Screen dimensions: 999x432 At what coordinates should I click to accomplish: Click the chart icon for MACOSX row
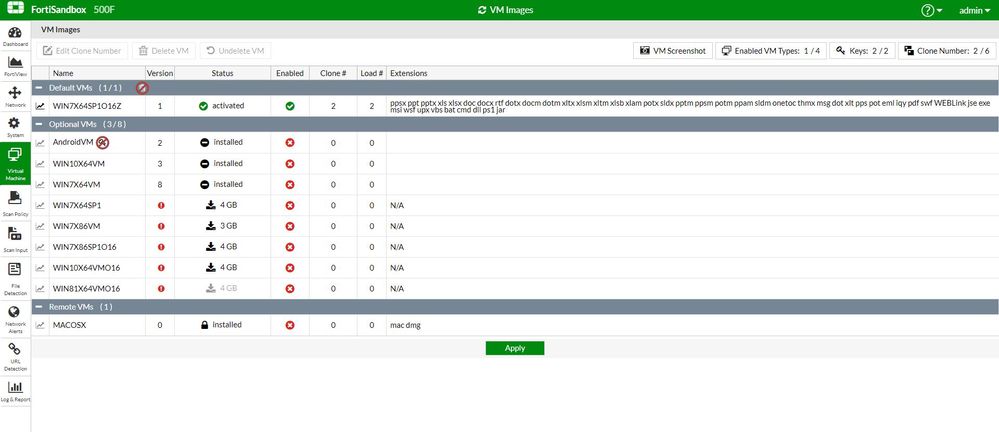click(40, 326)
